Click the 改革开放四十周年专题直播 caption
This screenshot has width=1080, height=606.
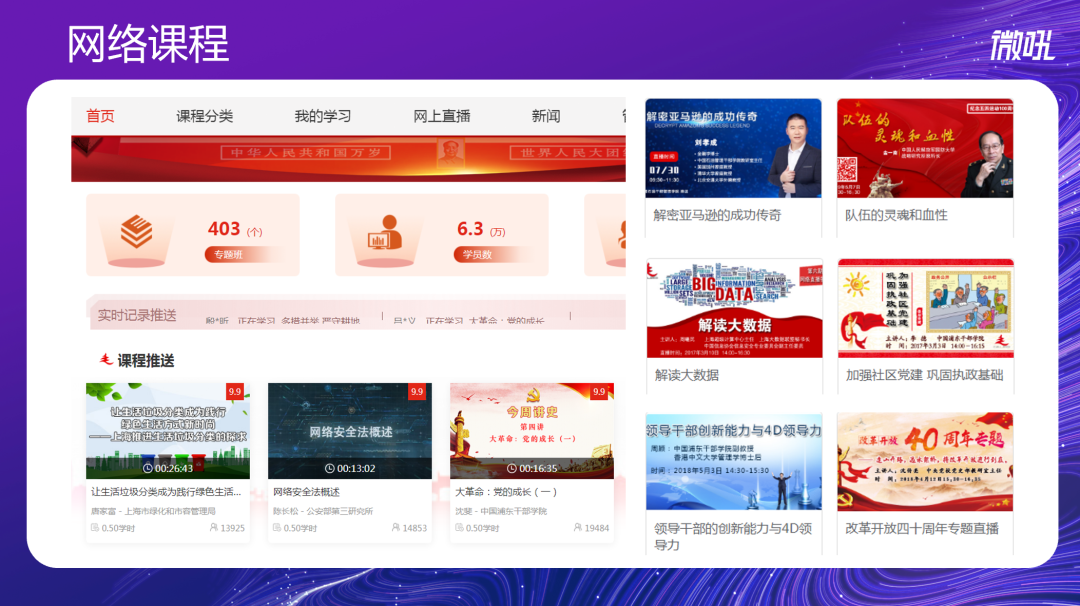point(922,529)
